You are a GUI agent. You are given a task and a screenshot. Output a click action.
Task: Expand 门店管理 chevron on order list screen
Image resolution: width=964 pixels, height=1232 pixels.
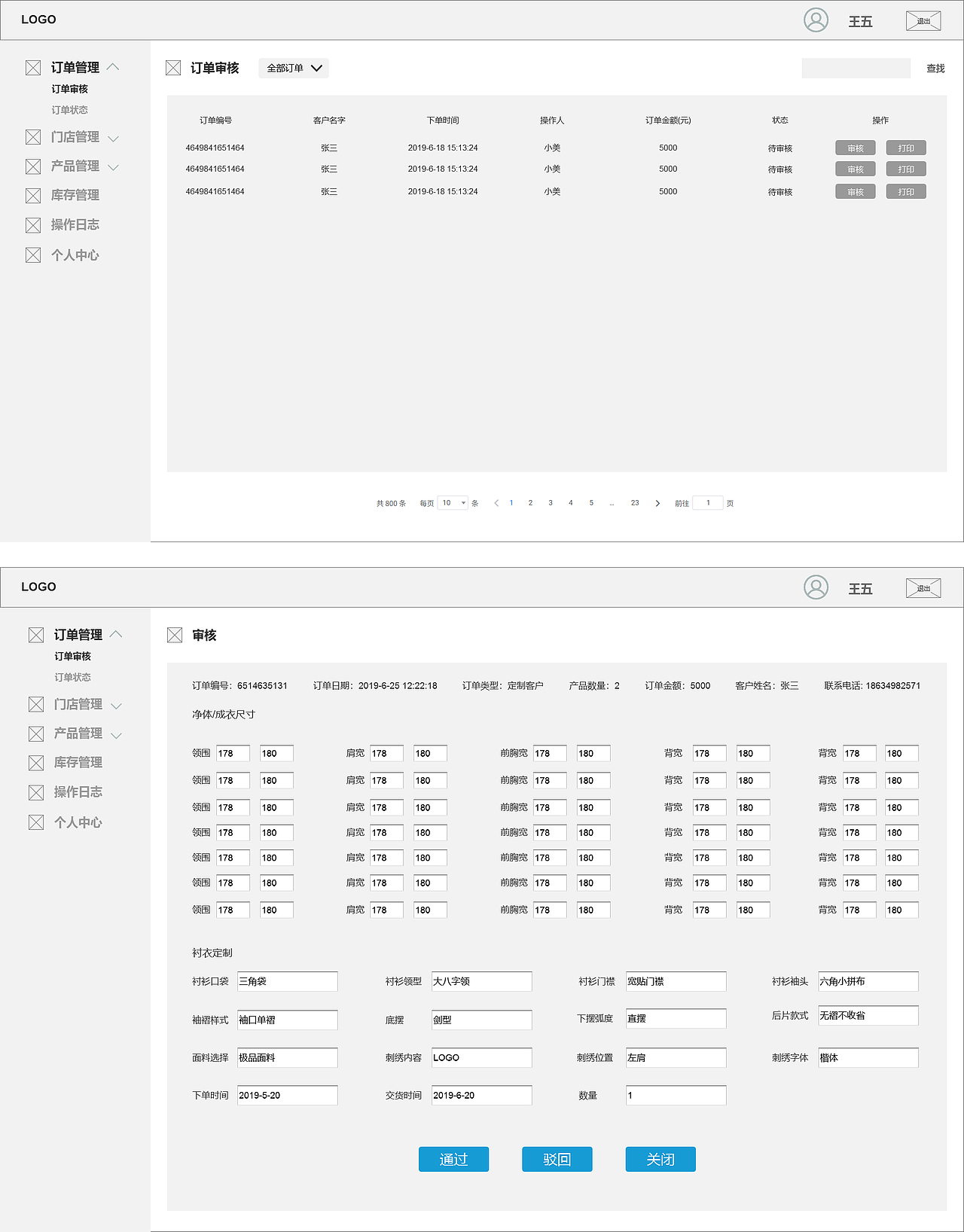(x=113, y=139)
